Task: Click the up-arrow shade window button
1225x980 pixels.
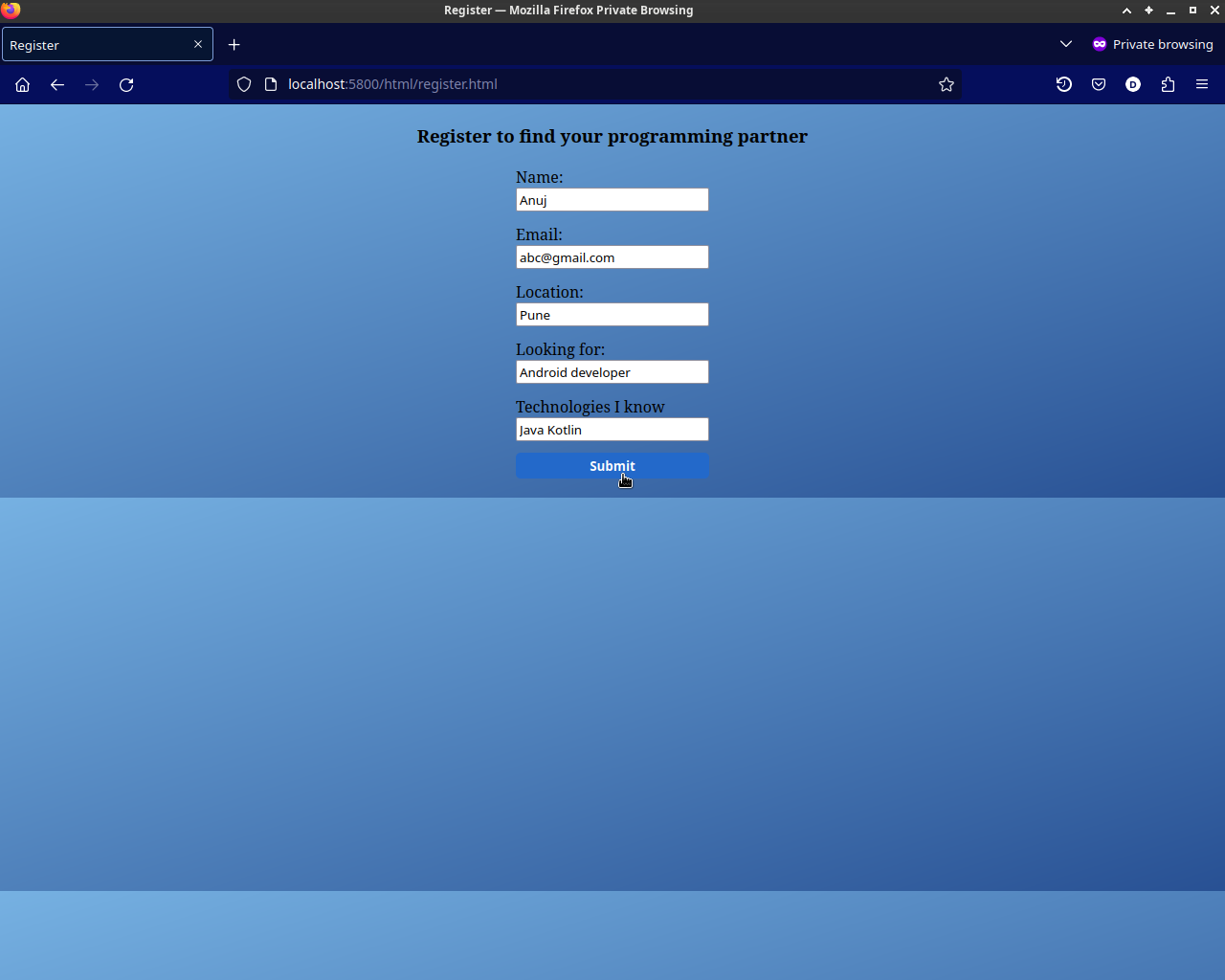Action: click(x=1126, y=11)
